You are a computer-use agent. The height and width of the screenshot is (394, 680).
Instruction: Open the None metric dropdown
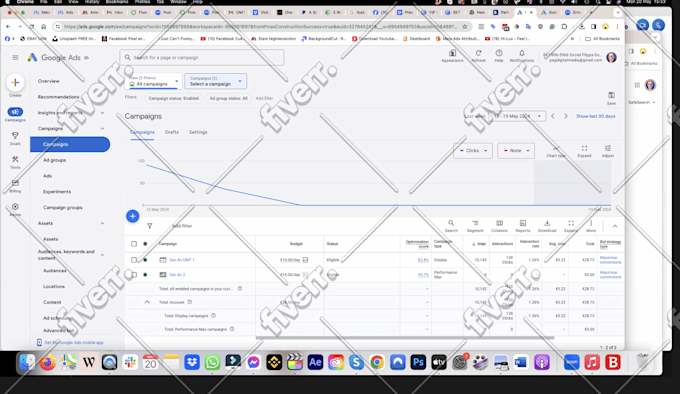[516, 150]
